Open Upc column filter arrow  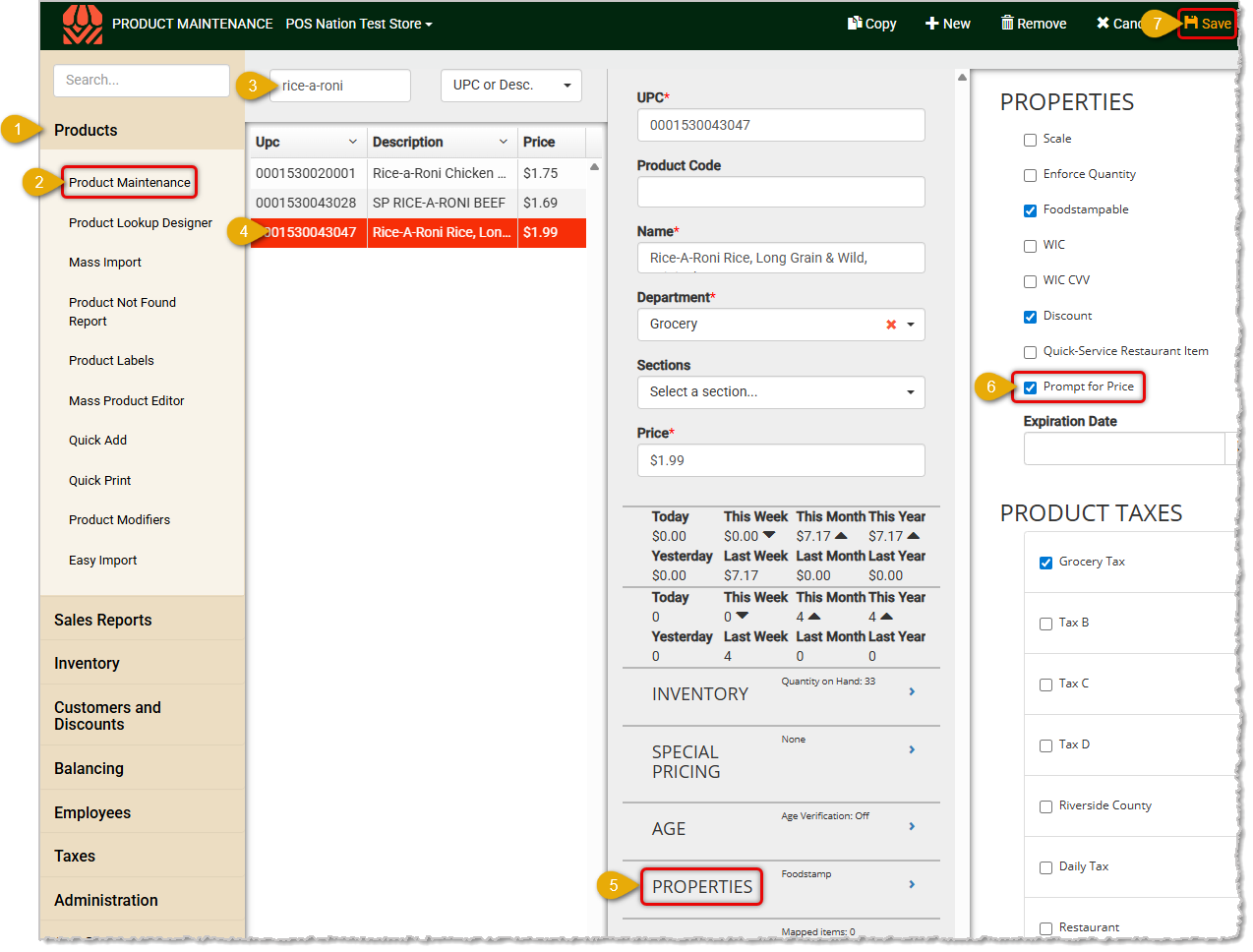(x=353, y=142)
